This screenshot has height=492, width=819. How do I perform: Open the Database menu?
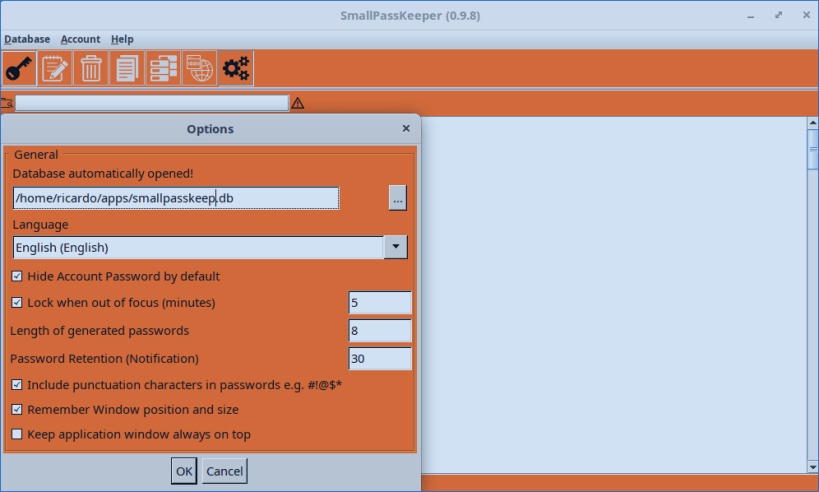coord(27,39)
